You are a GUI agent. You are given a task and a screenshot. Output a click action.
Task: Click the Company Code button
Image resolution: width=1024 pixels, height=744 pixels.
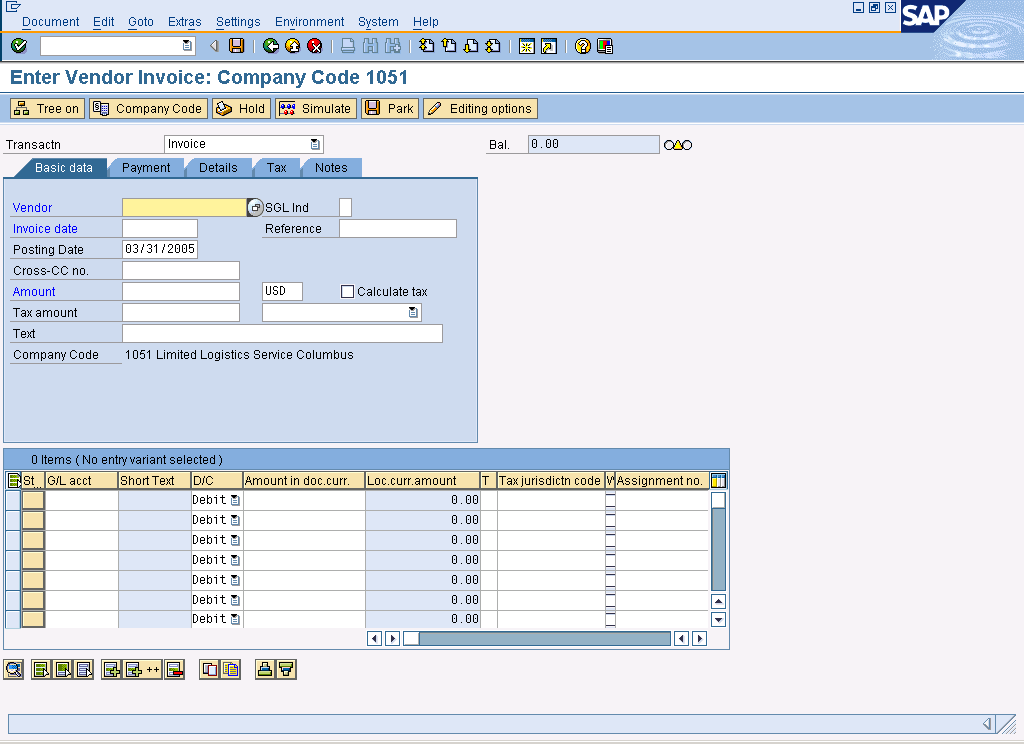[x=148, y=108]
